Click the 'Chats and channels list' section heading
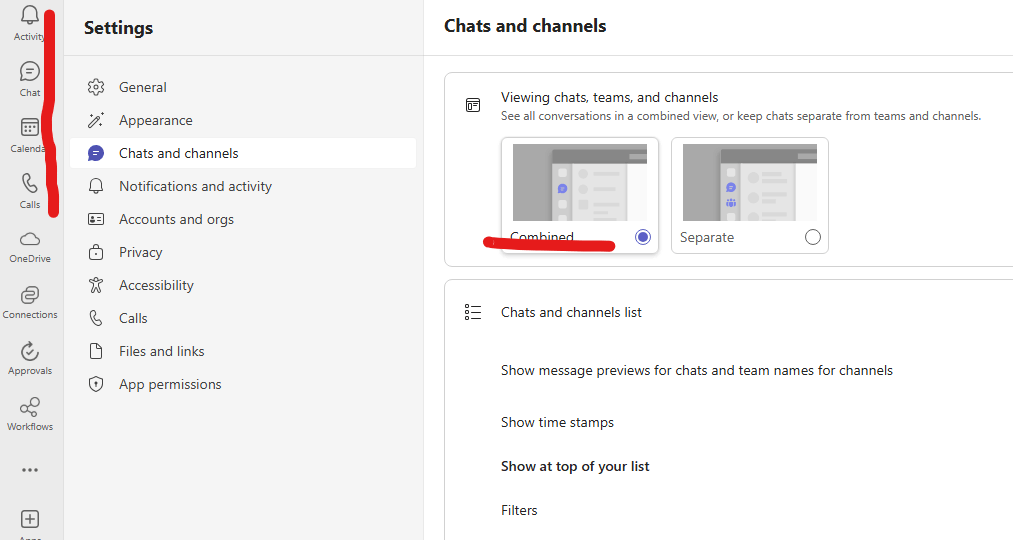Image resolution: width=1013 pixels, height=540 pixels. 571,313
